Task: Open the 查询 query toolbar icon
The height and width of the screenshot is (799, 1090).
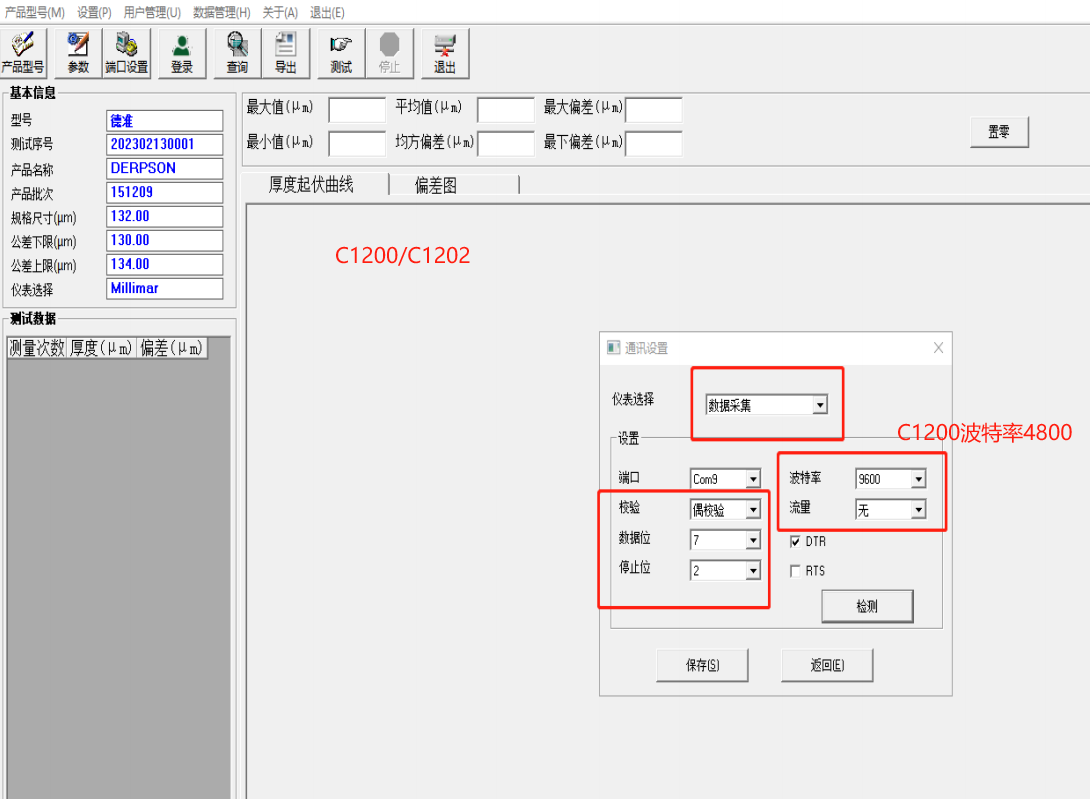Action: point(237,53)
